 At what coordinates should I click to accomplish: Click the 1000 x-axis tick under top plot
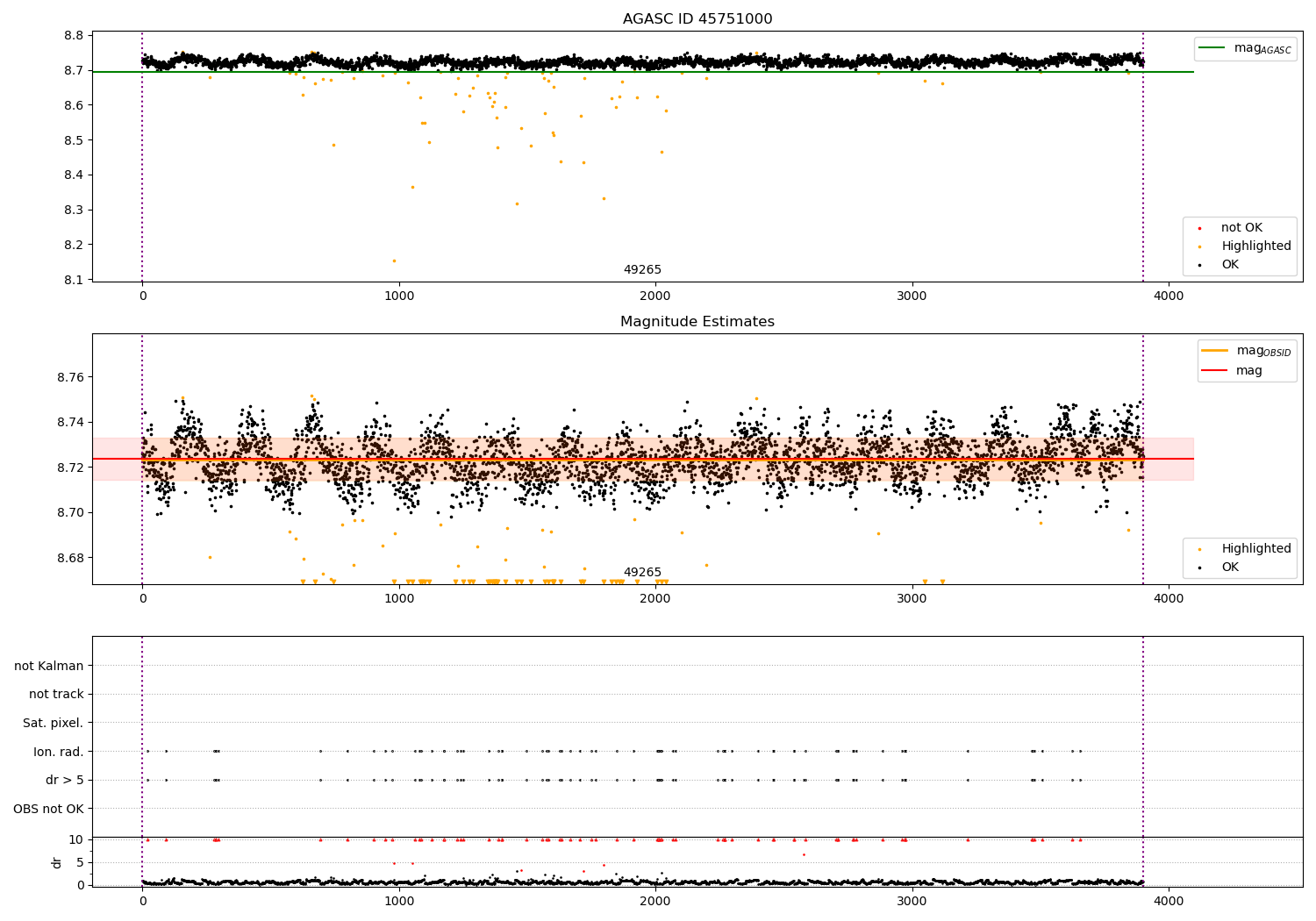click(399, 296)
